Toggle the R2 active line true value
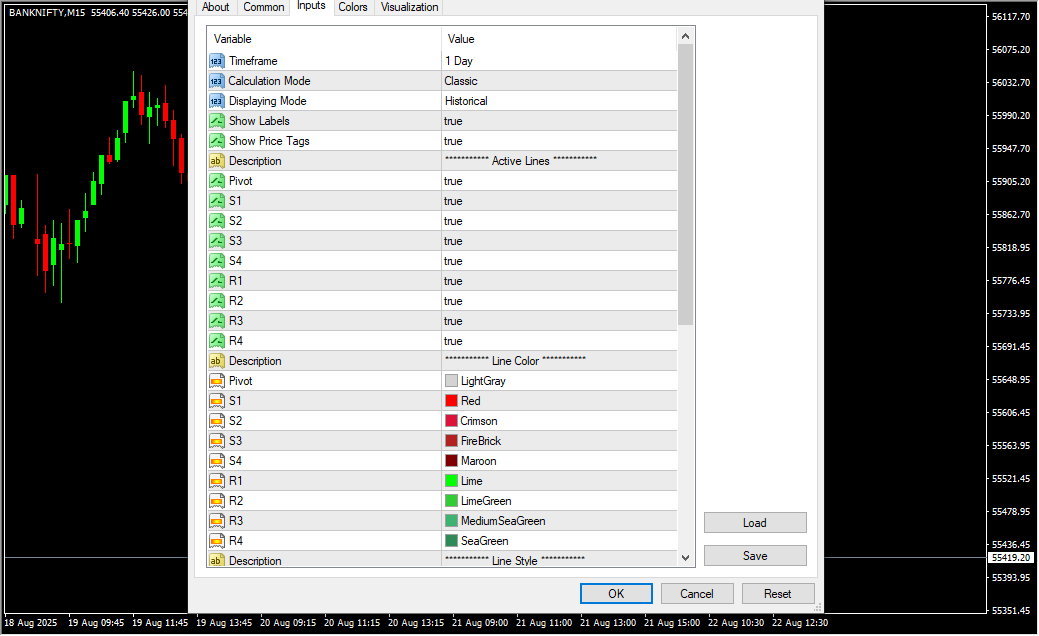 453,301
